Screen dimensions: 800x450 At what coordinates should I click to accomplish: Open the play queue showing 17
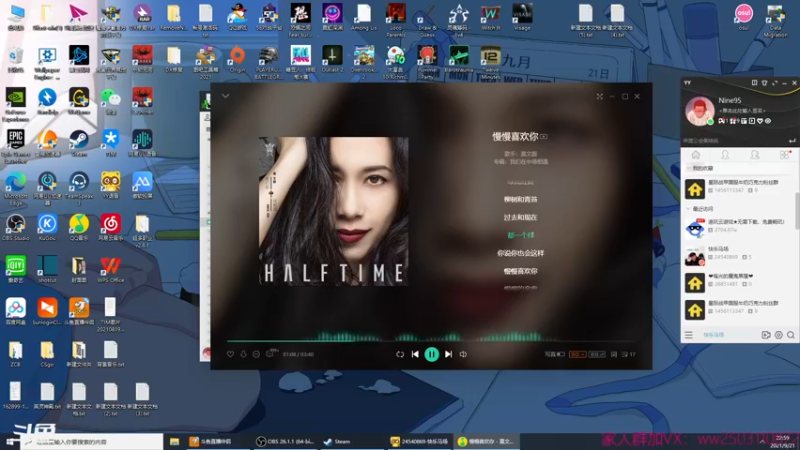click(629, 354)
